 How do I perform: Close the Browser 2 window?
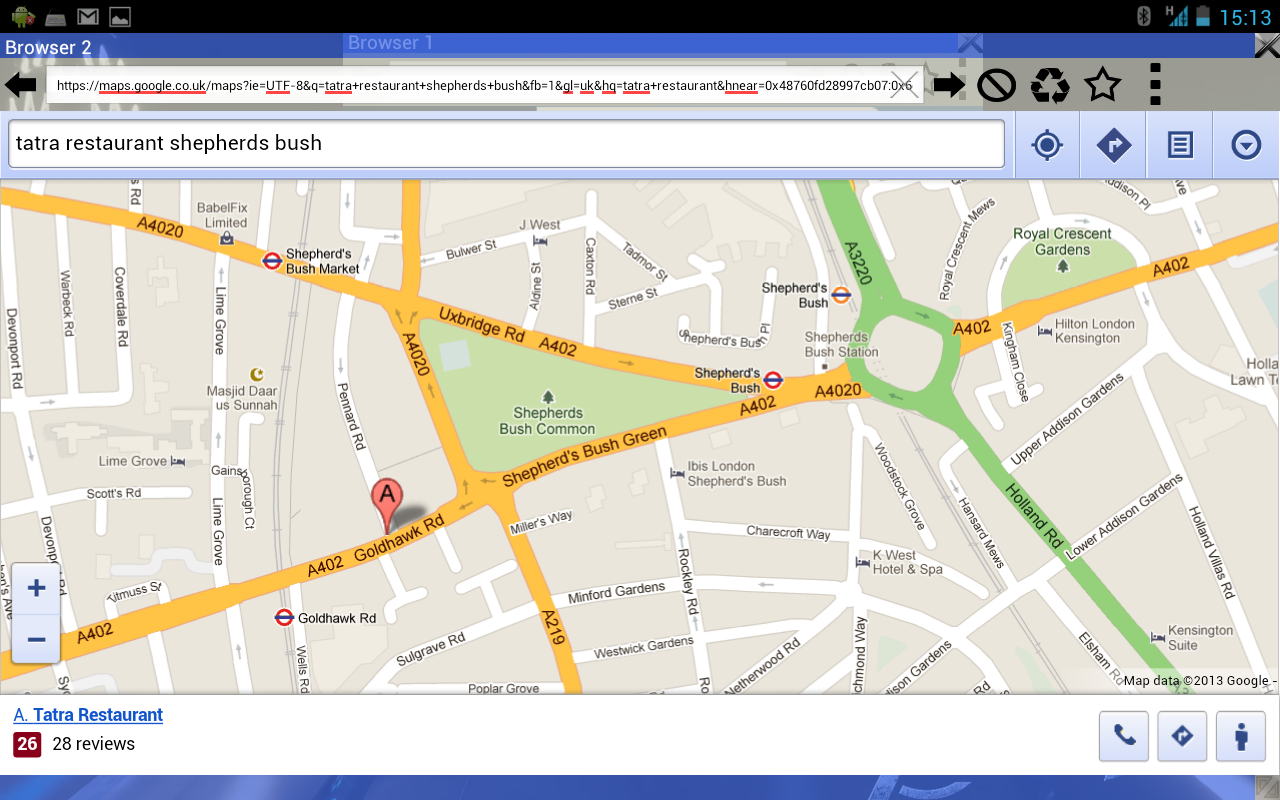(1266, 46)
